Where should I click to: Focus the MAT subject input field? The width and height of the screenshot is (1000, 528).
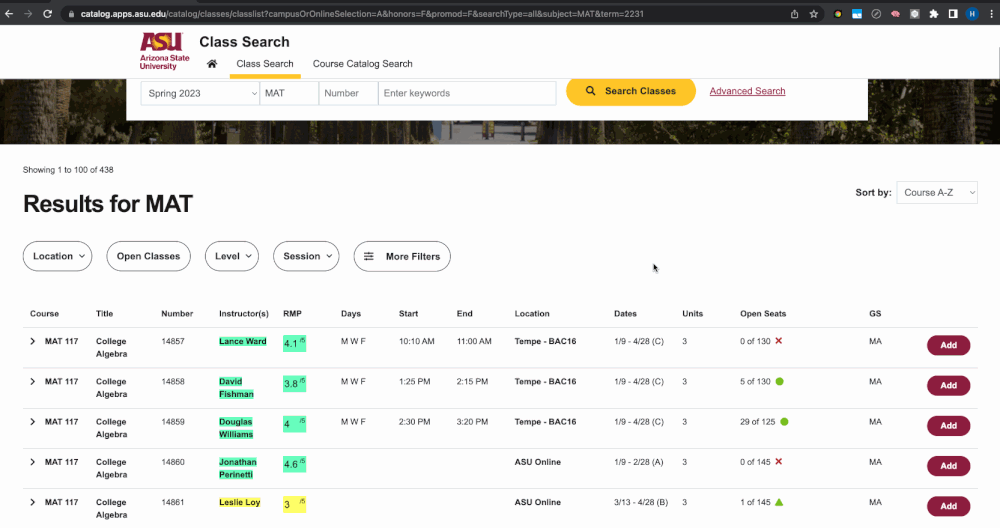pos(289,93)
